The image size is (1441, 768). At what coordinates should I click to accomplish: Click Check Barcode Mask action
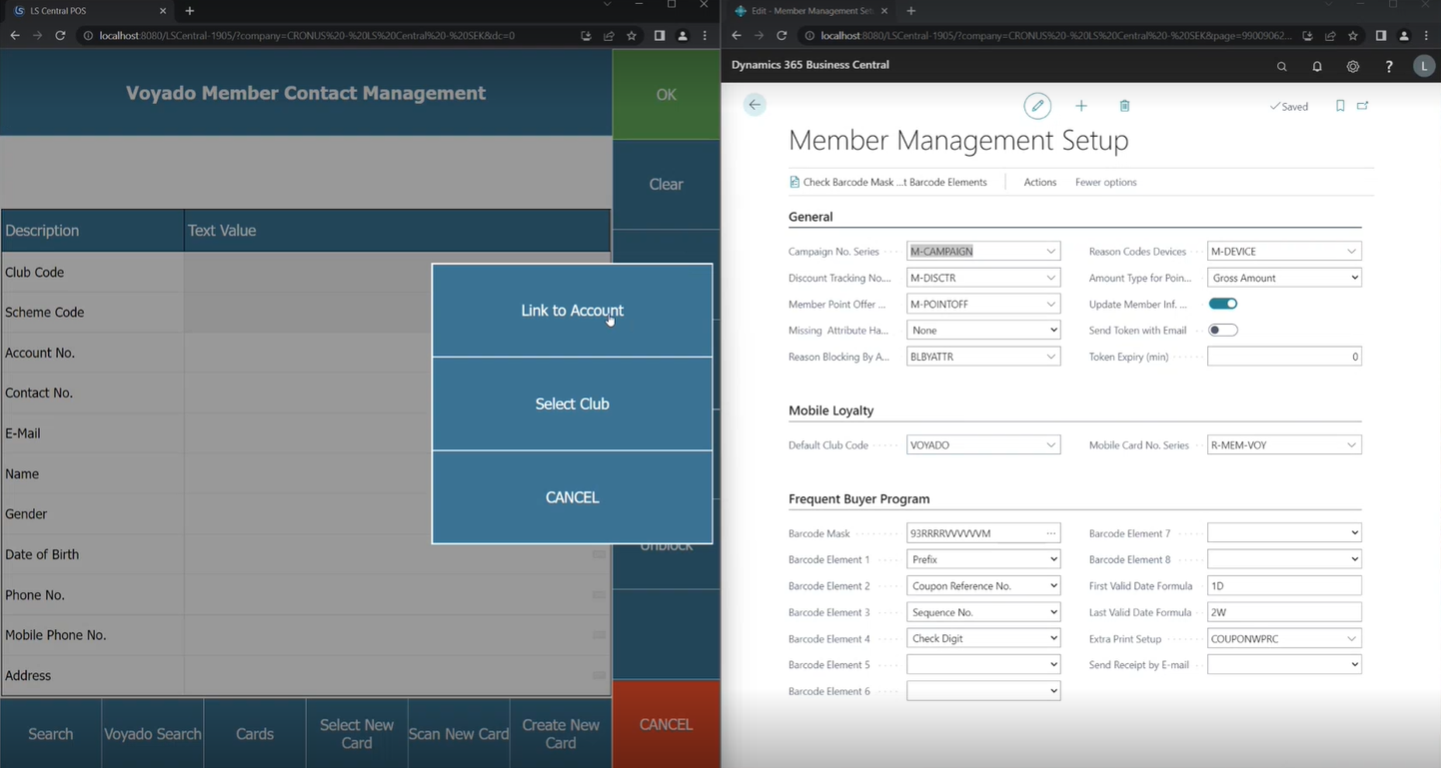pyautogui.click(x=888, y=182)
